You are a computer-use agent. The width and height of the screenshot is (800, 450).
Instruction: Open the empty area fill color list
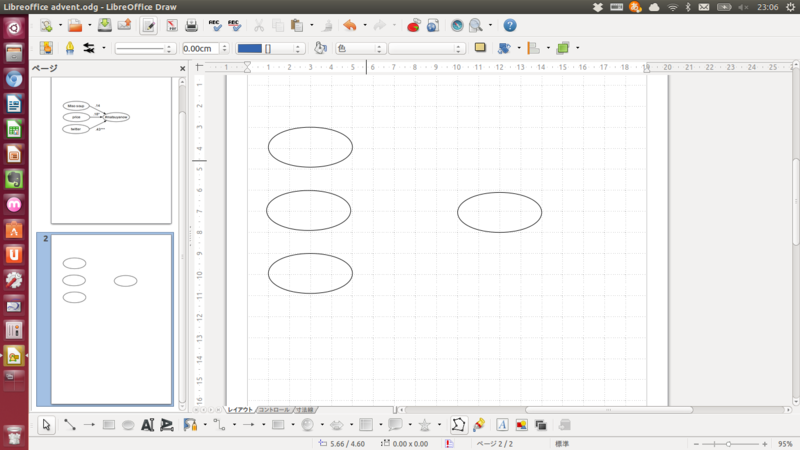coord(427,48)
